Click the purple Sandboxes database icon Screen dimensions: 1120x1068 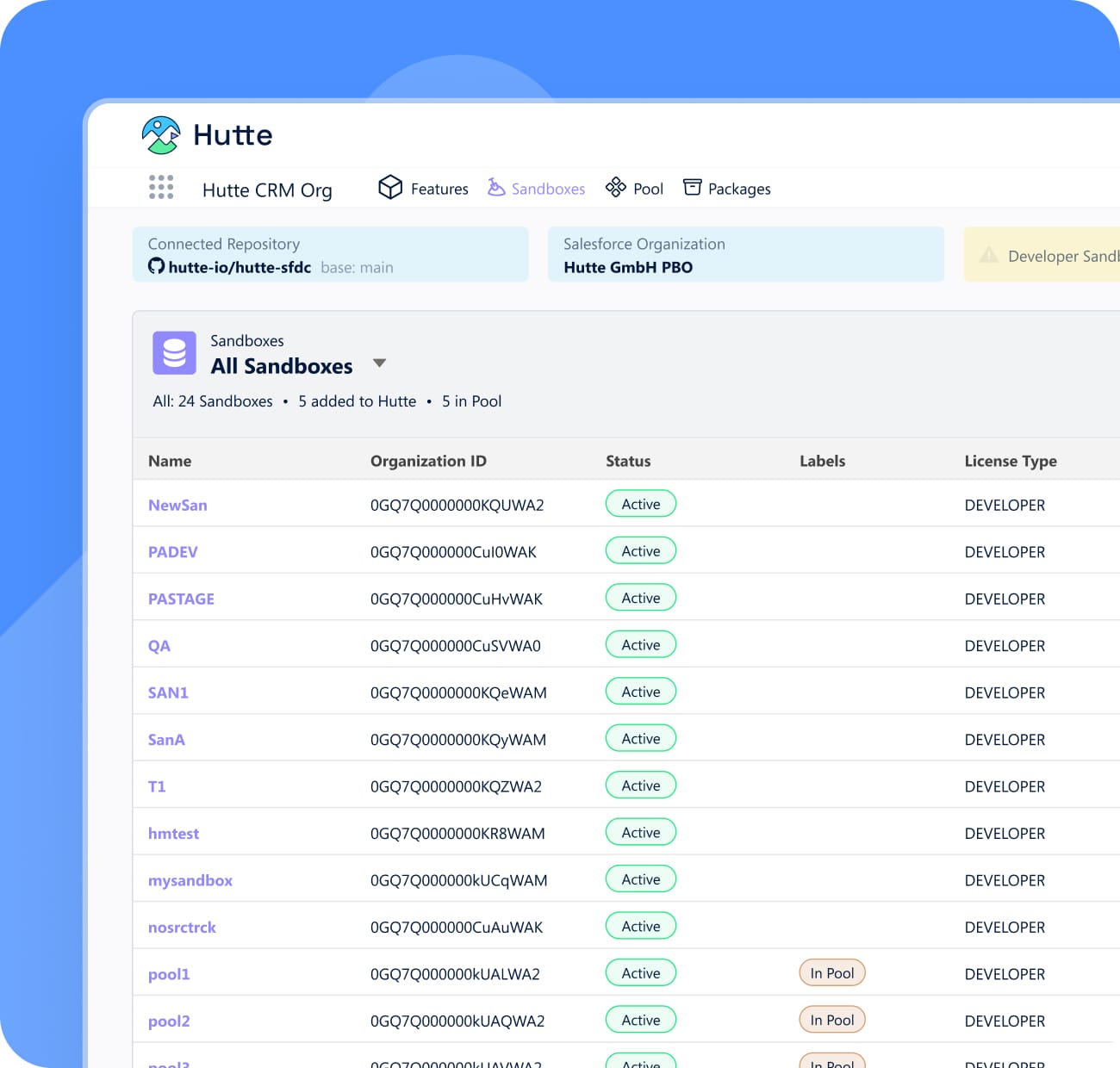(x=175, y=353)
